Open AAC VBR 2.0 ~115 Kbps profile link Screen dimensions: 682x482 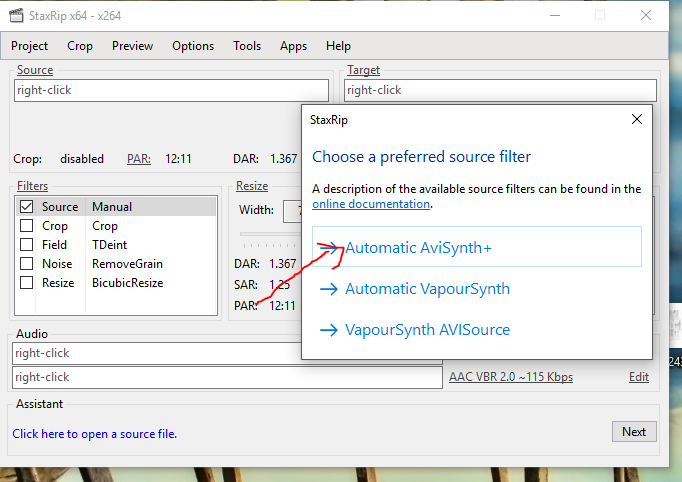tap(511, 377)
